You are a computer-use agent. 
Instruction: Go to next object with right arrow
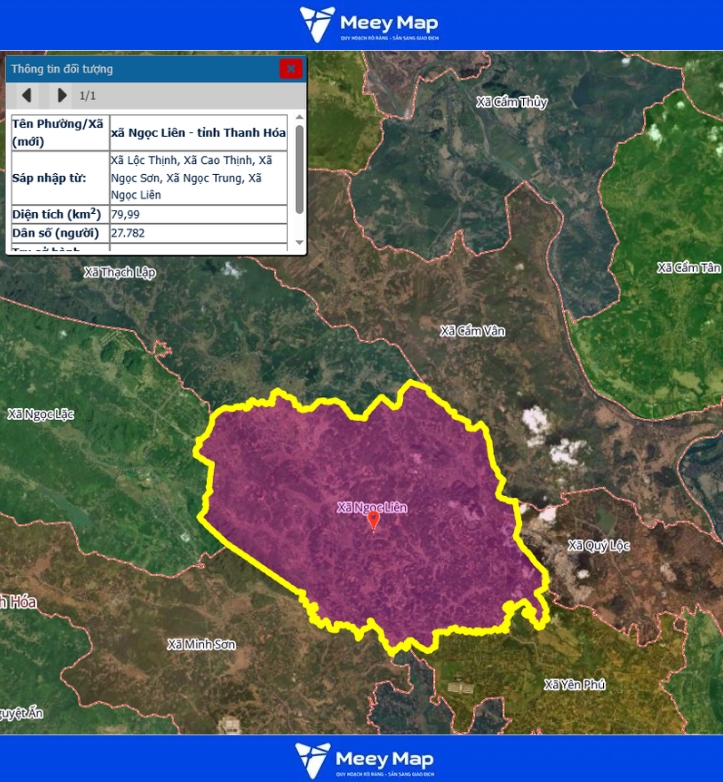click(62, 95)
